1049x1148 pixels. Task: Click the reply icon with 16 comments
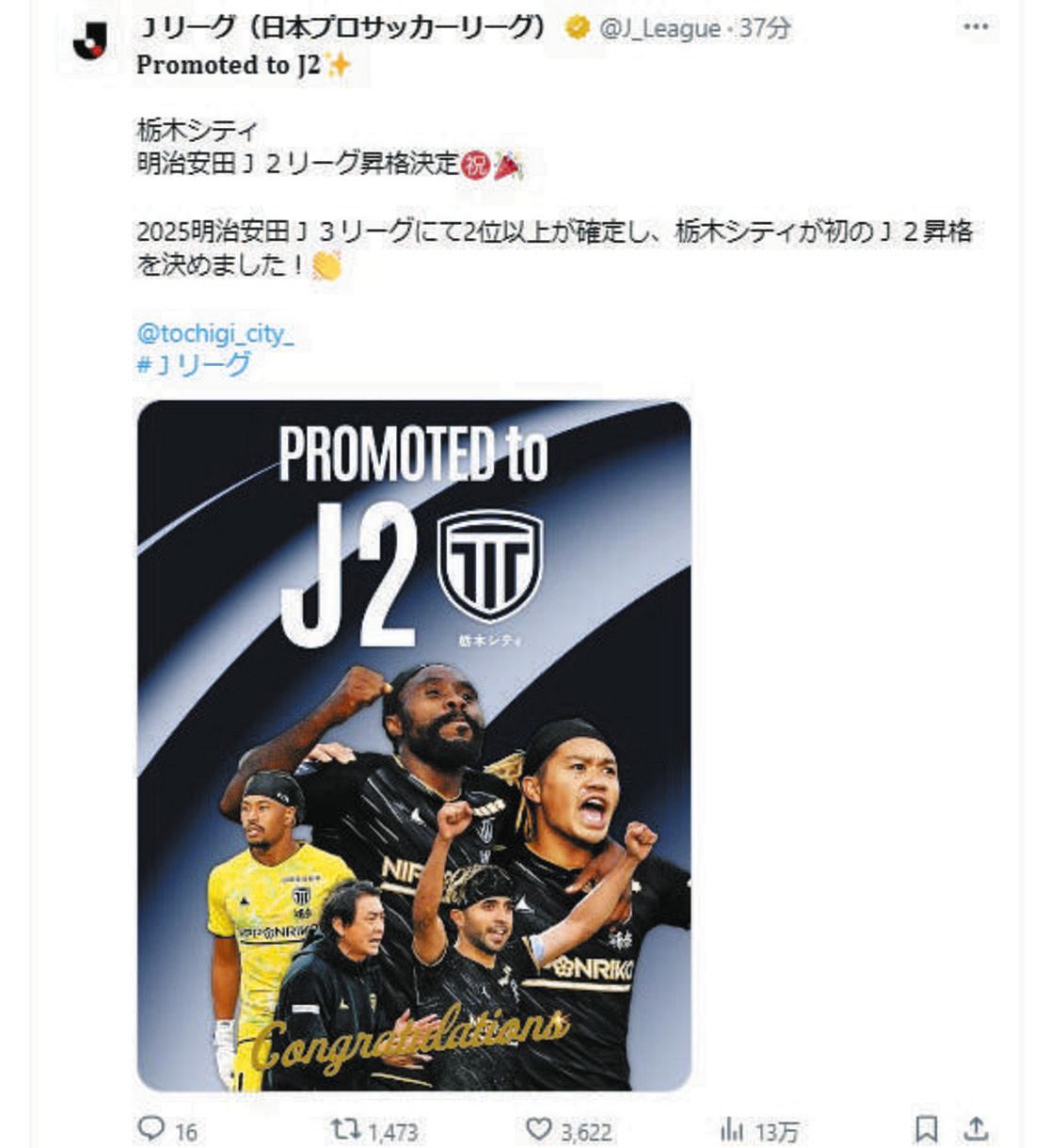coord(151,1128)
